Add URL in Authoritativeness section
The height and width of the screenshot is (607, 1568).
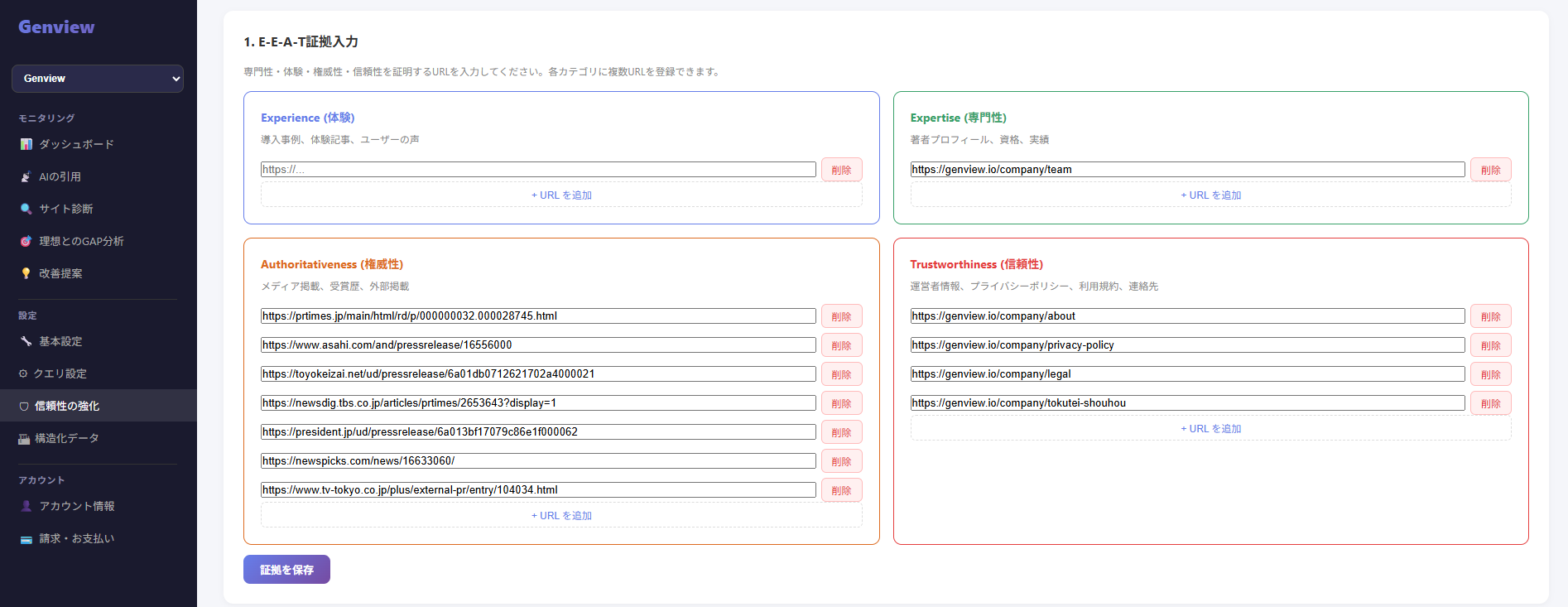tap(561, 516)
